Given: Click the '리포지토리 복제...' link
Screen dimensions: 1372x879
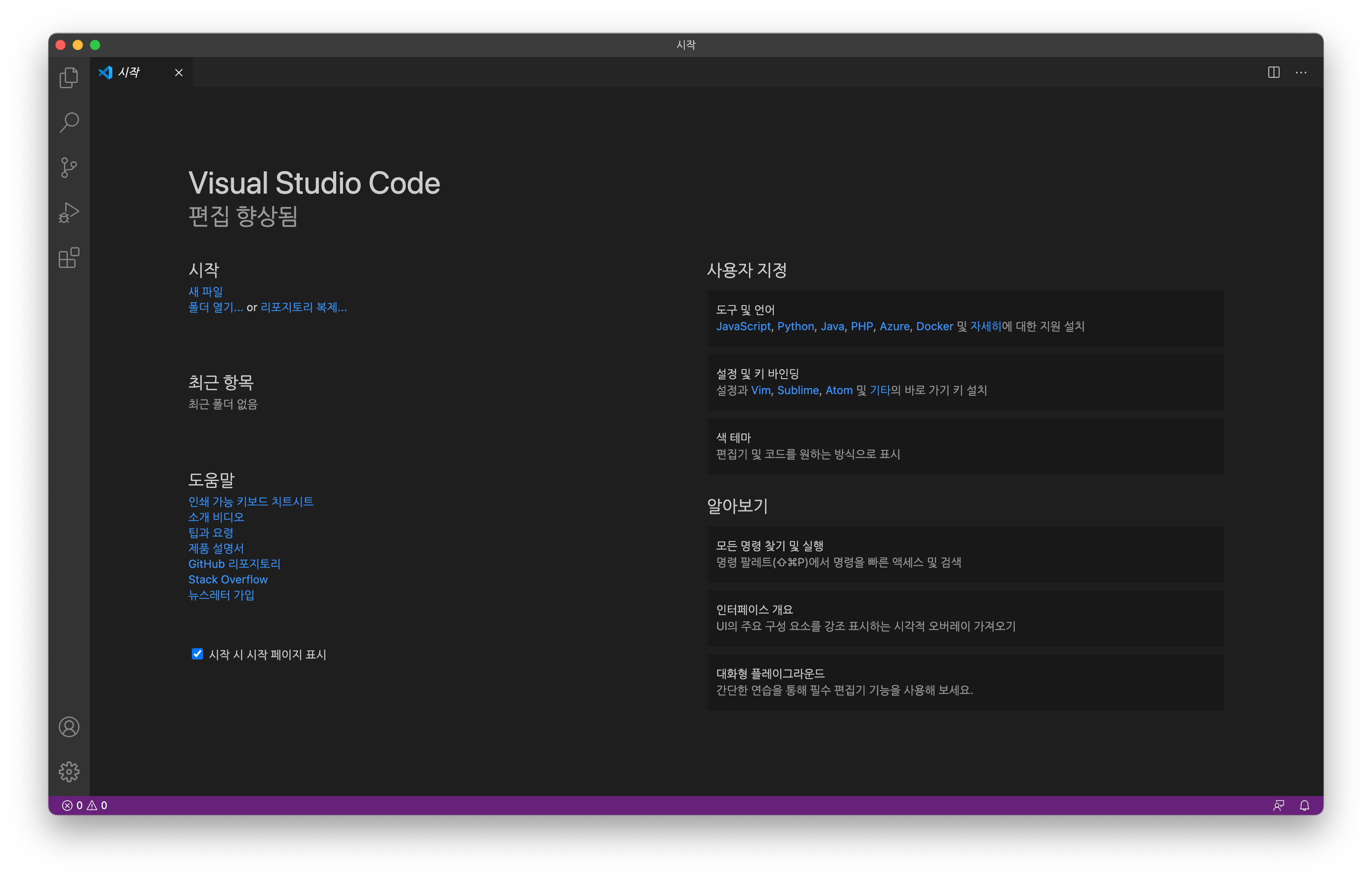Looking at the screenshot, I should [x=304, y=307].
